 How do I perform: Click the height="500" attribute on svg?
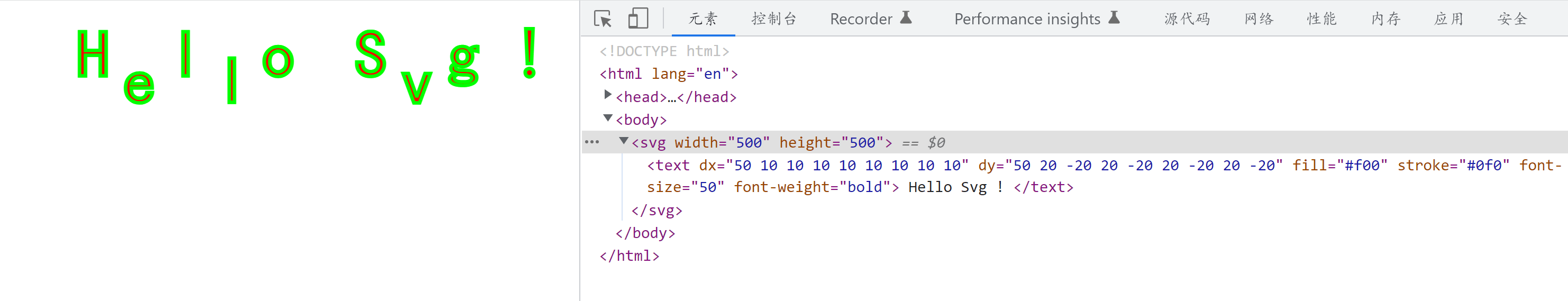point(832,142)
